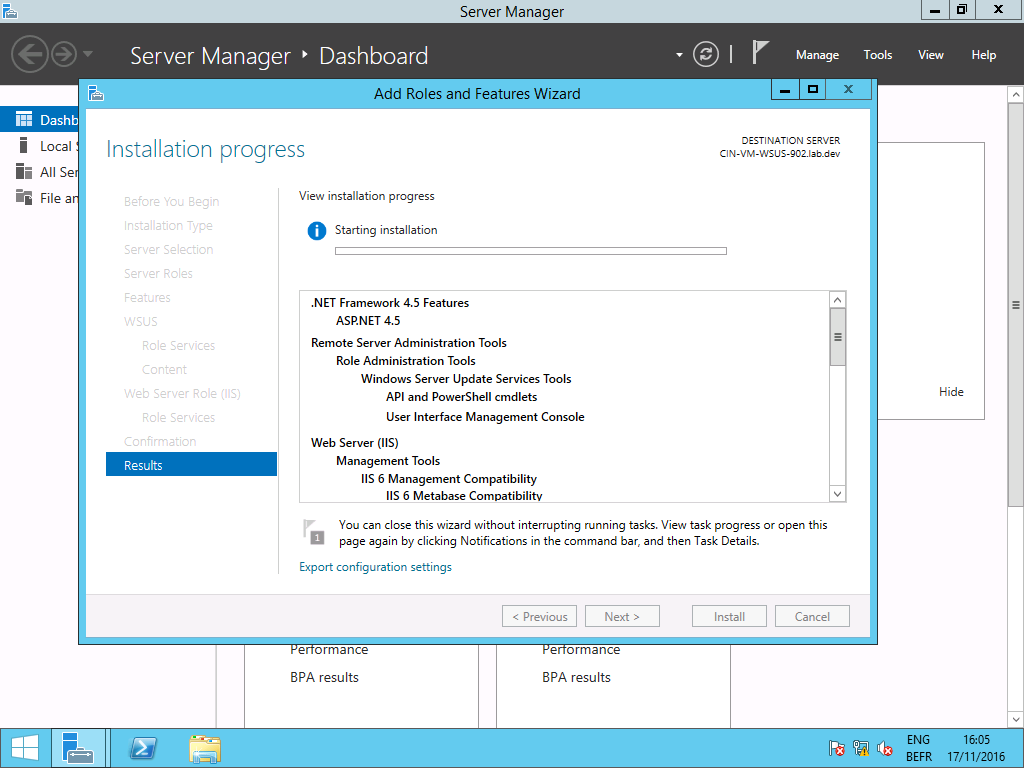The width and height of the screenshot is (1024, 768).
Task: Click 'ASP.NET 4.5' entry
Action: tap(368, 321)
